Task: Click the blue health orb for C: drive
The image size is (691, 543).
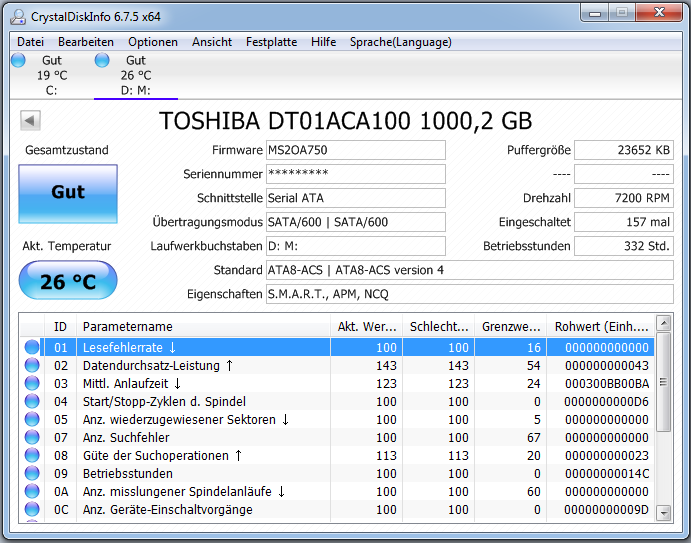Action: (19, 60)
